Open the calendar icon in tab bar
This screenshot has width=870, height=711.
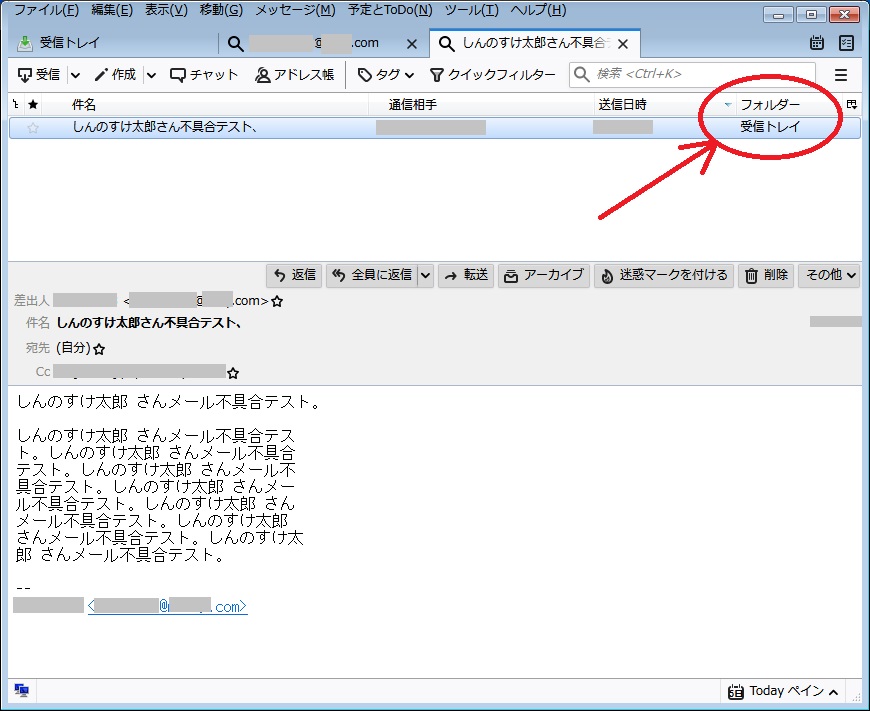[x=817, y=43]
